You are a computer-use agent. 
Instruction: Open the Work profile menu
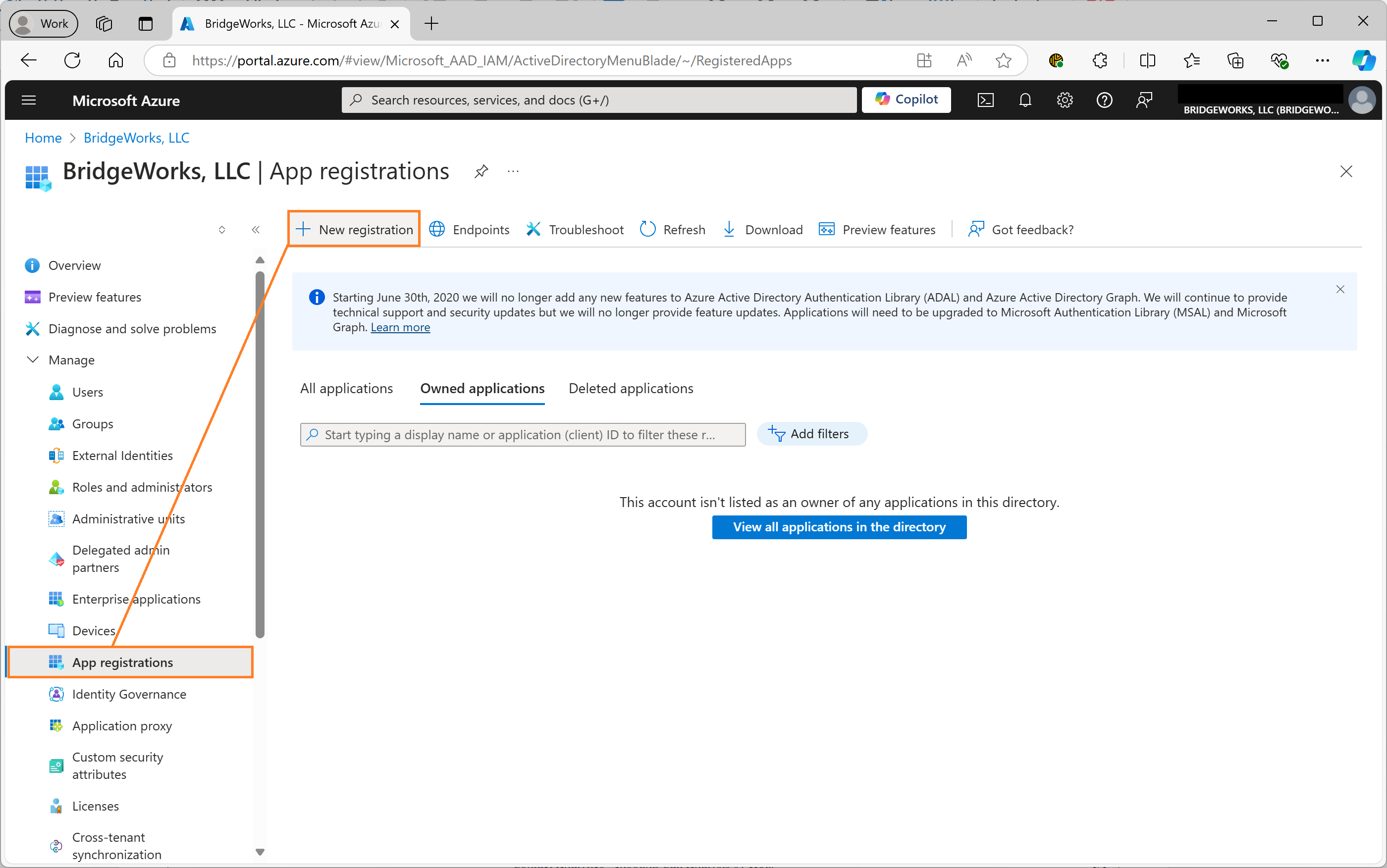pyautogui.click(x=43, y=24)
